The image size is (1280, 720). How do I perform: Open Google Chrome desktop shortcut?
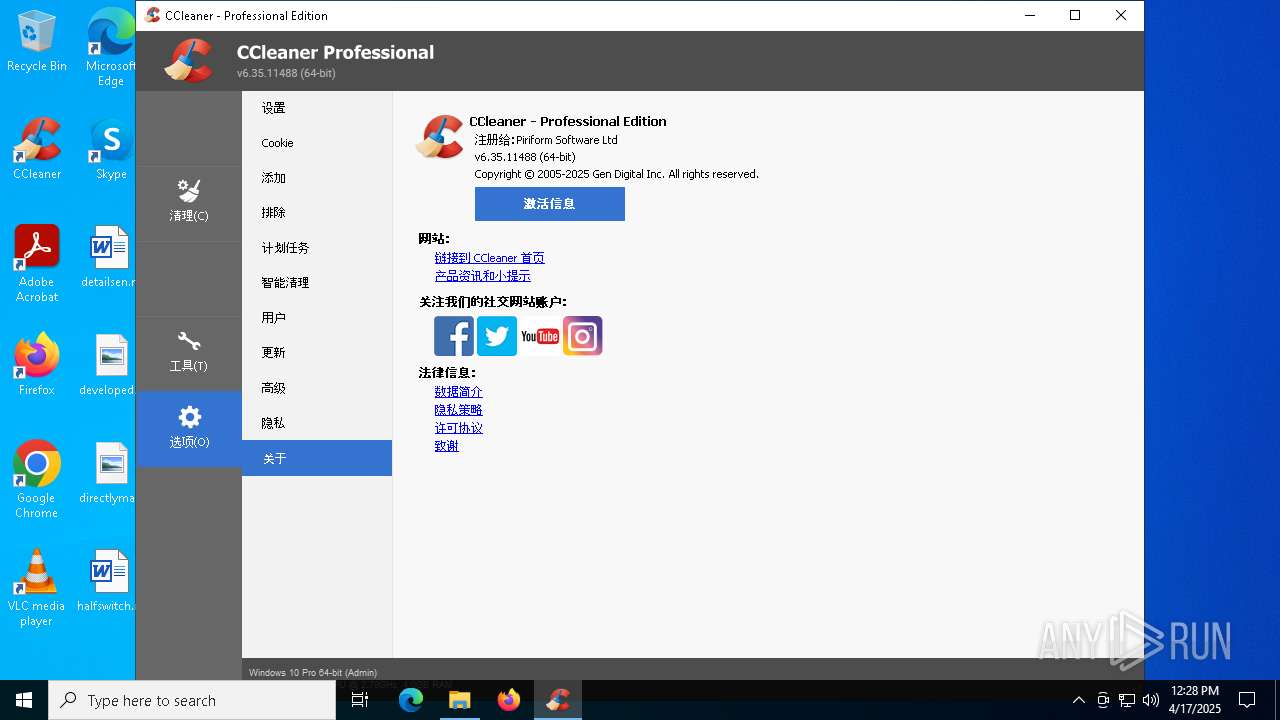coord(37,480)
